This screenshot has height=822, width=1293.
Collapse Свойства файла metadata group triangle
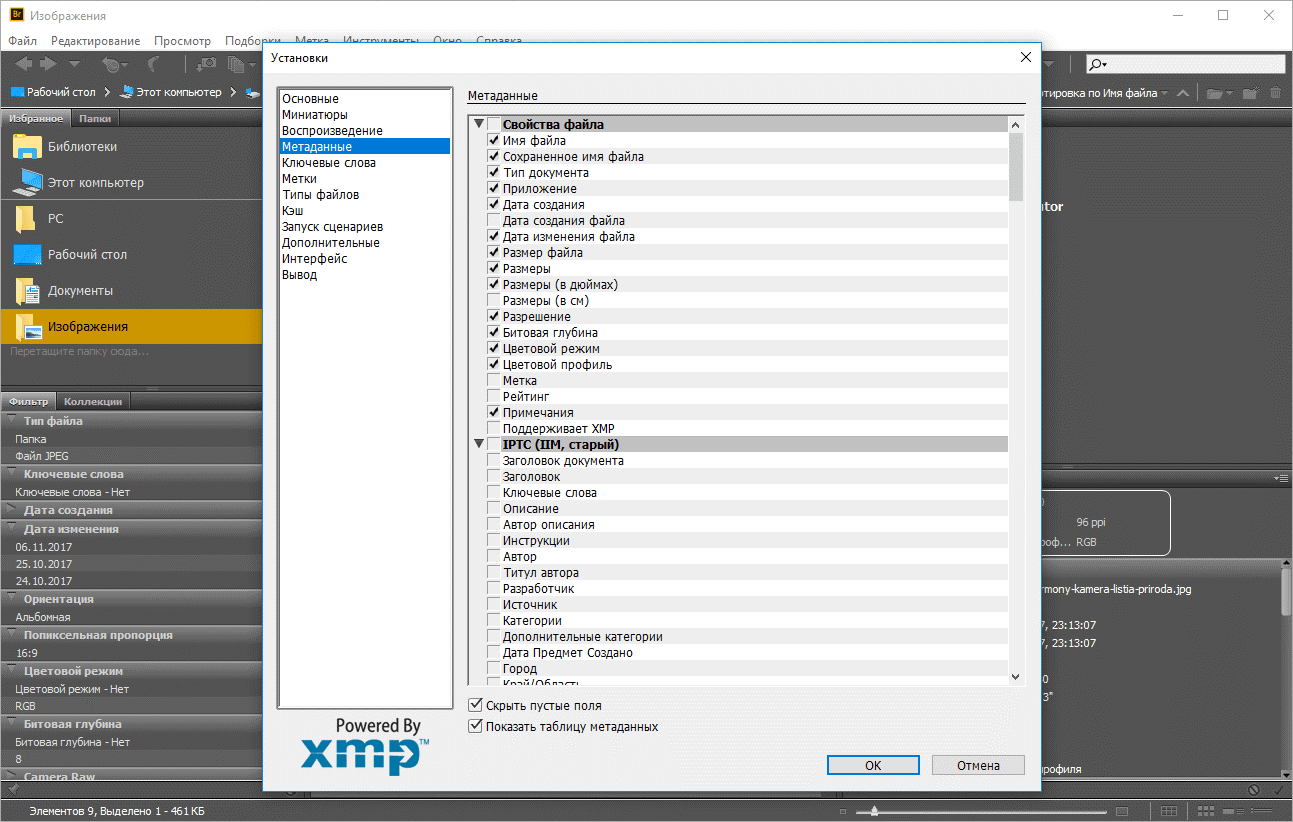click(478, 125)
